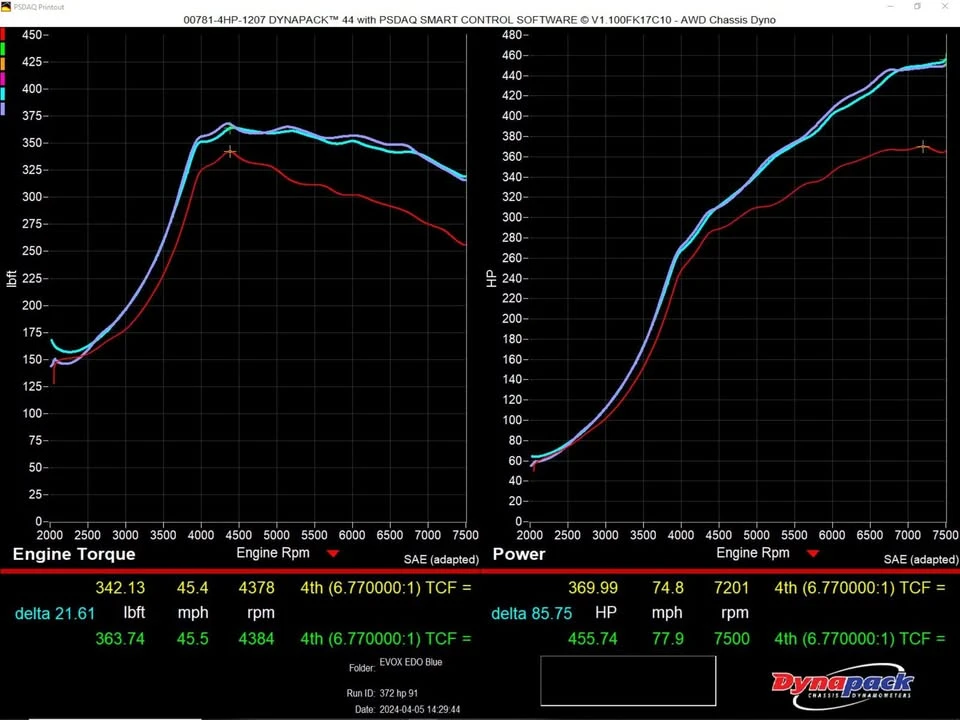Click the SAE (adapted) label under power graph

point(921,559)
